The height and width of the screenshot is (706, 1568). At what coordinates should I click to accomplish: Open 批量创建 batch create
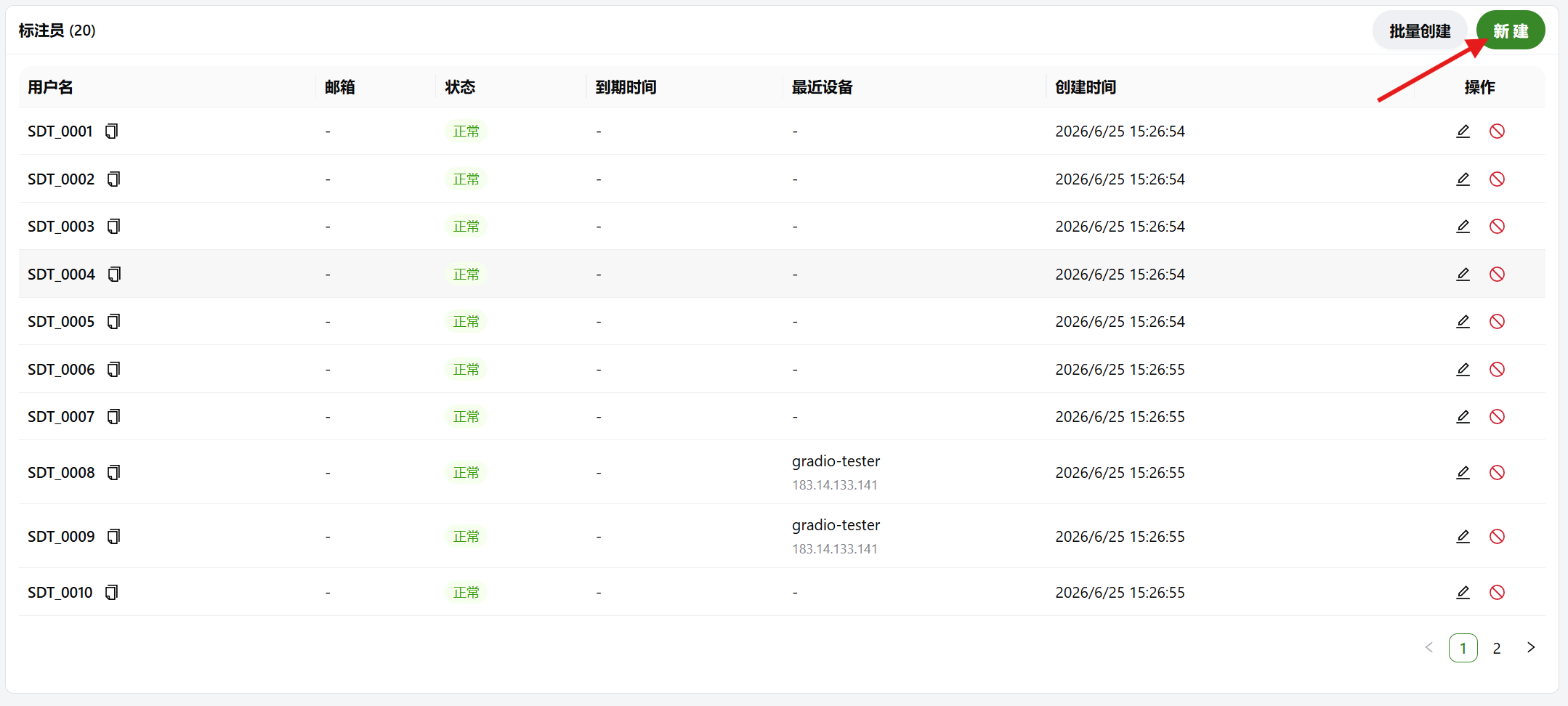coord(1420,31)
